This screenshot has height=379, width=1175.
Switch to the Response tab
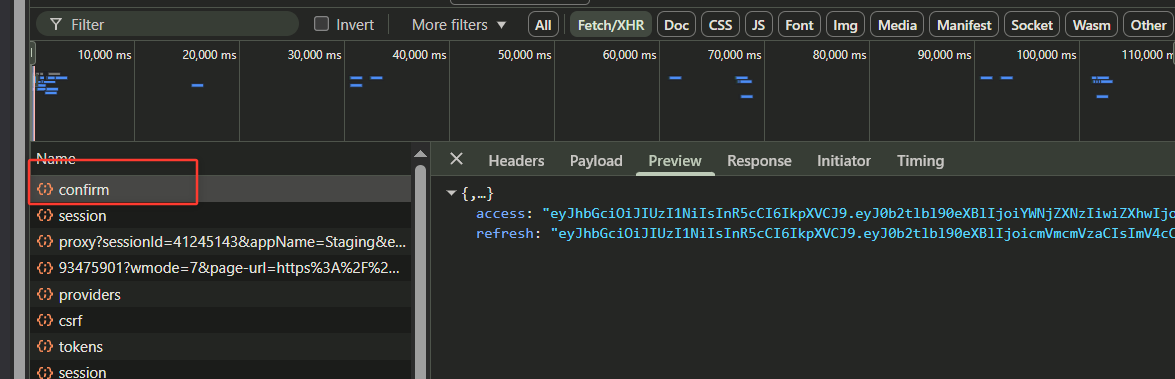click(x=759, y=160)
